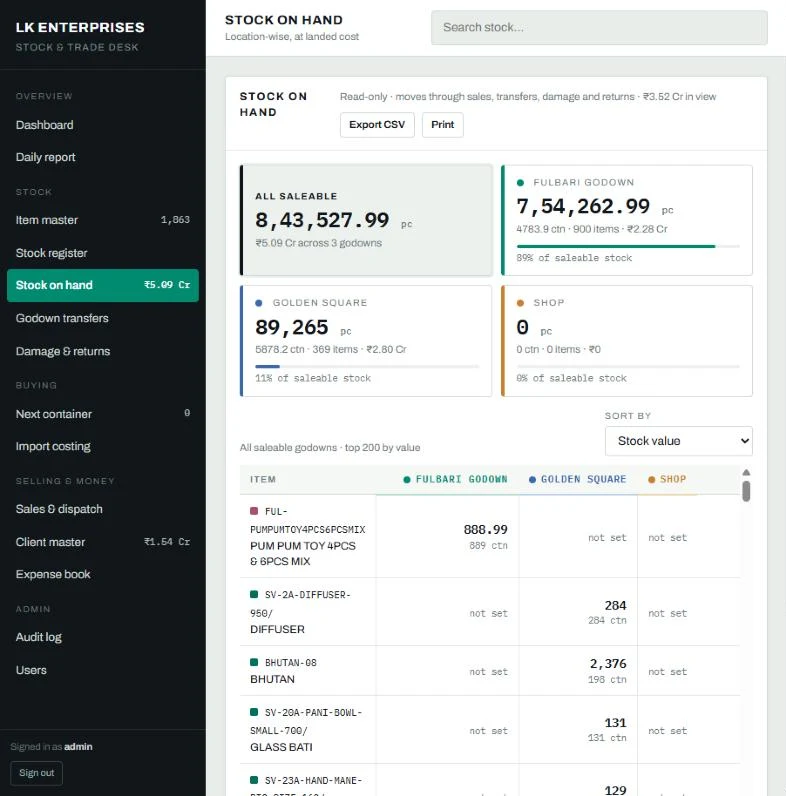
Task: Select the Fulbari Godown card
Action: (627, 220)
